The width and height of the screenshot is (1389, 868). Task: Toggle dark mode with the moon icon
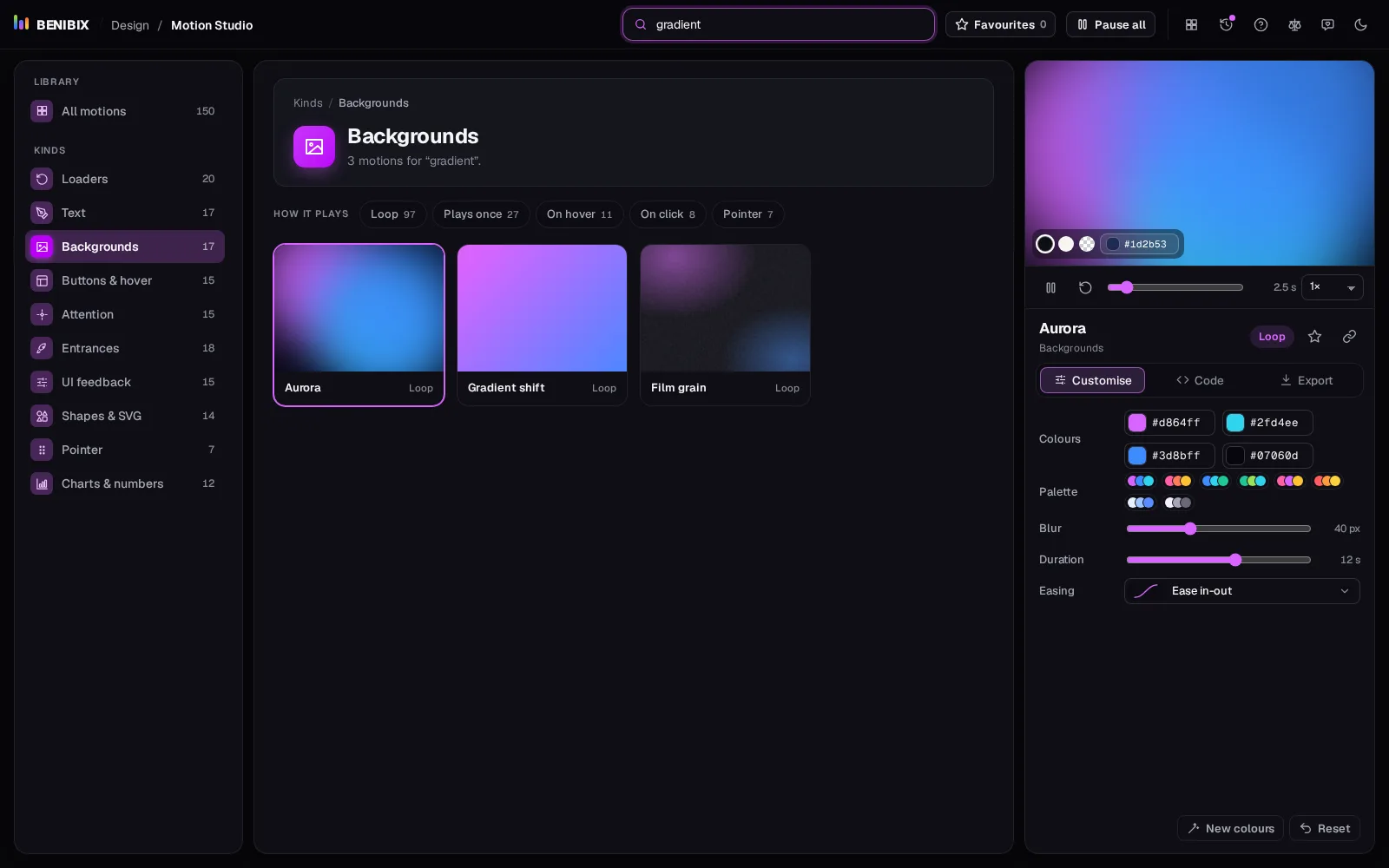[1360, 24]
